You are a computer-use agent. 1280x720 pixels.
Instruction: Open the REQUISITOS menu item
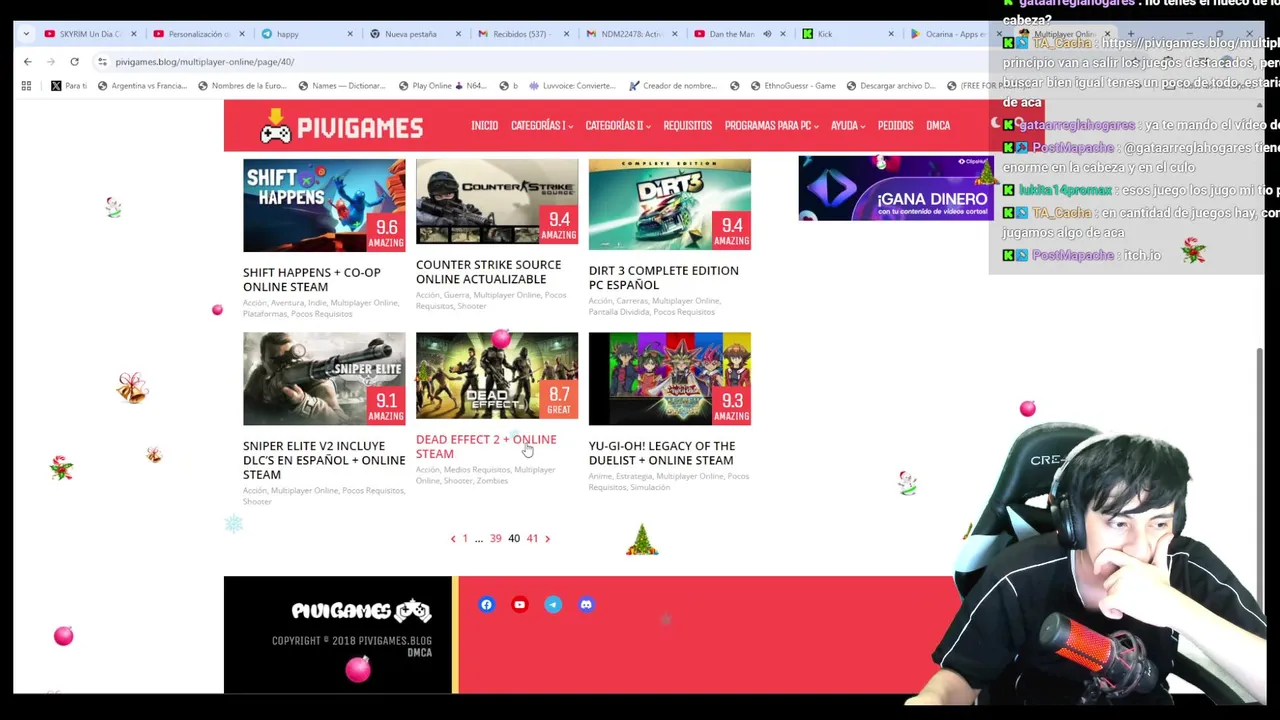[x=688, y=126]
